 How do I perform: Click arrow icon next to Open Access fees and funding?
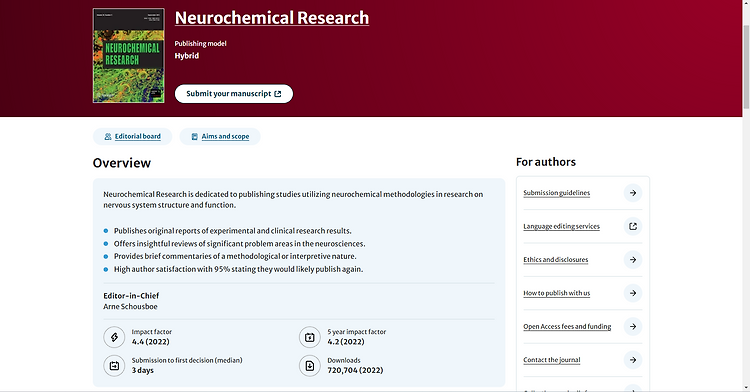(633, 327)
